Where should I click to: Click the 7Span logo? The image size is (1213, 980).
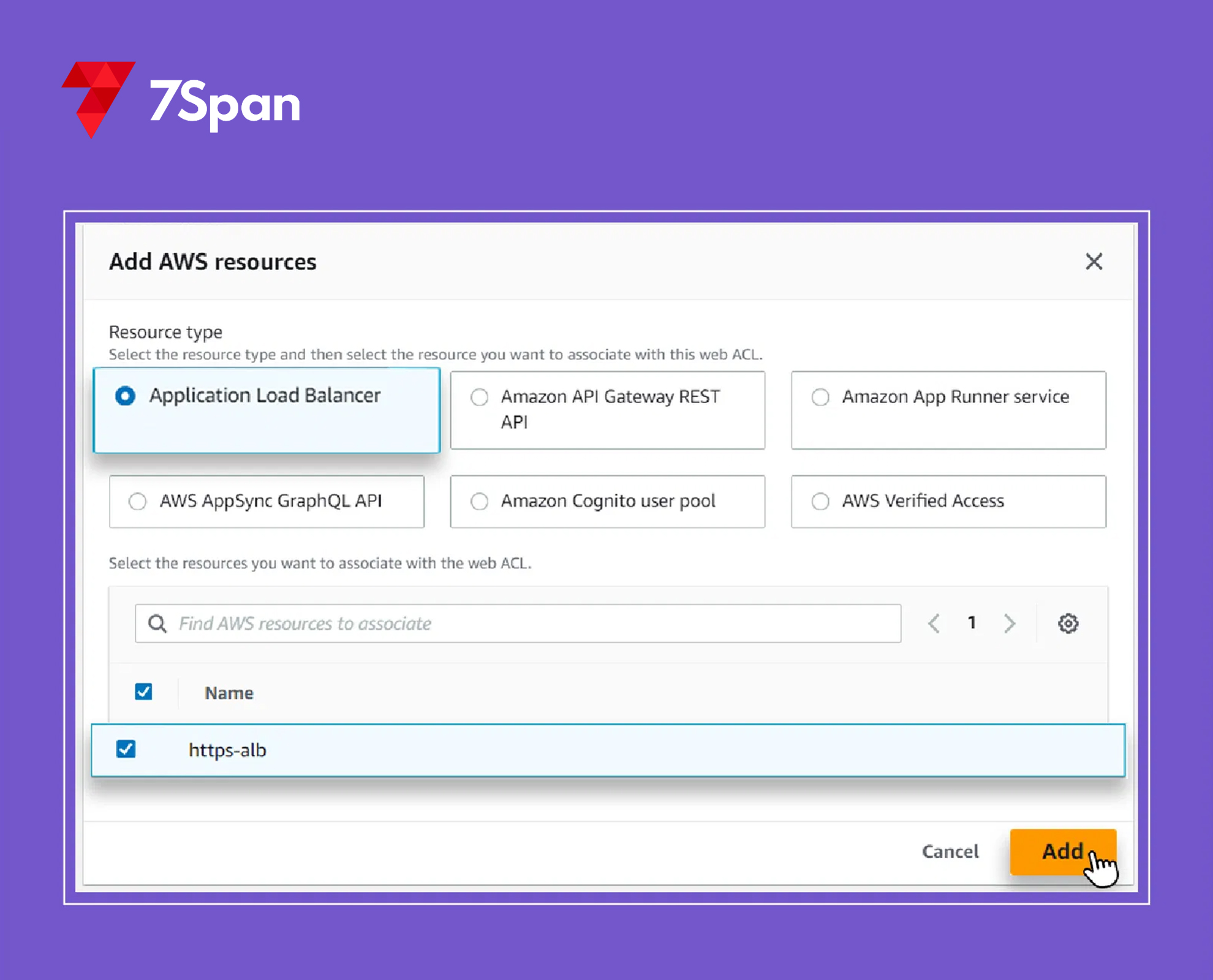pos(181,100)
